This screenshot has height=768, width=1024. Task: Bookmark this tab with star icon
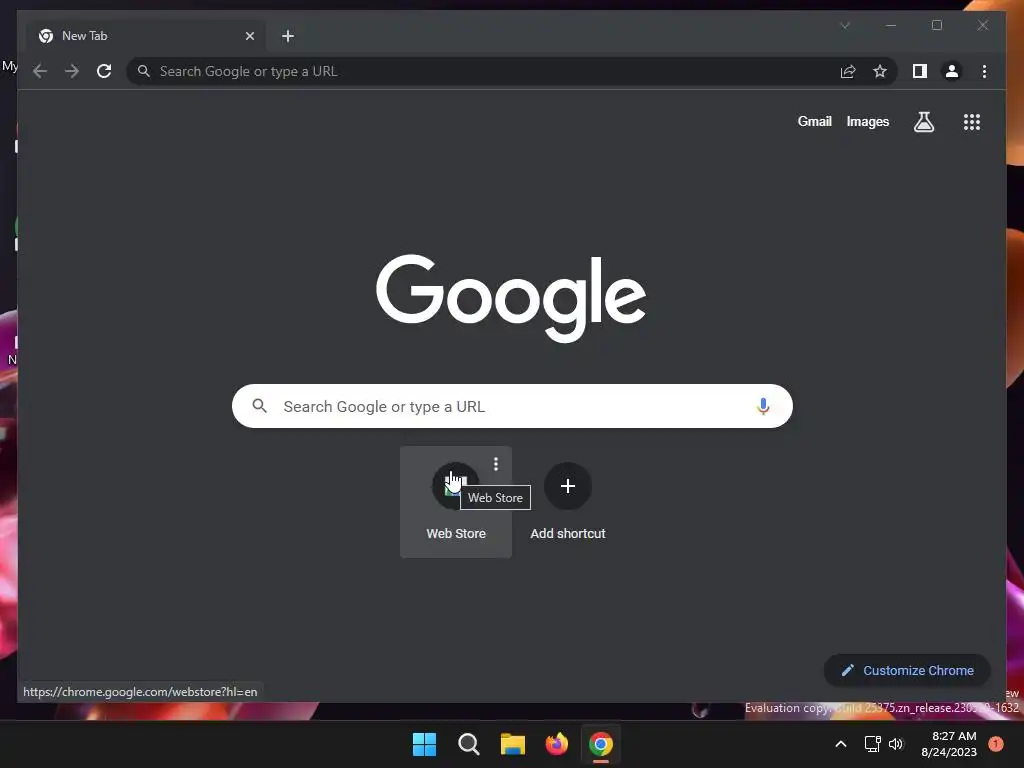coord(880,71)
